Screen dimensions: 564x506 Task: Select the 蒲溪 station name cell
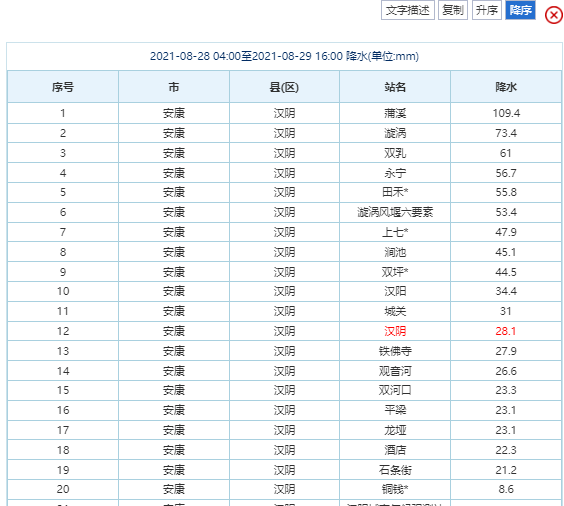click(x=395, y=113)
